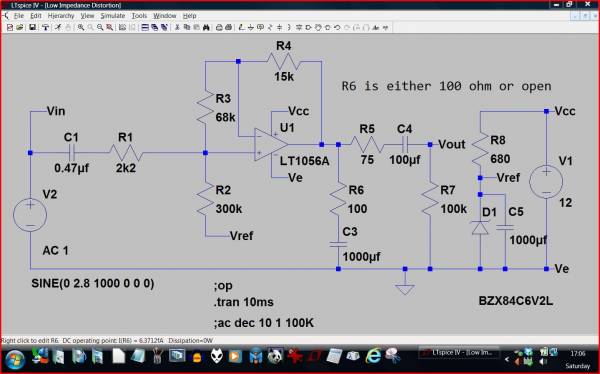Viewport: 600px width, 374px height.
Task: Select the Move hand tool
Action: (318, 28)
